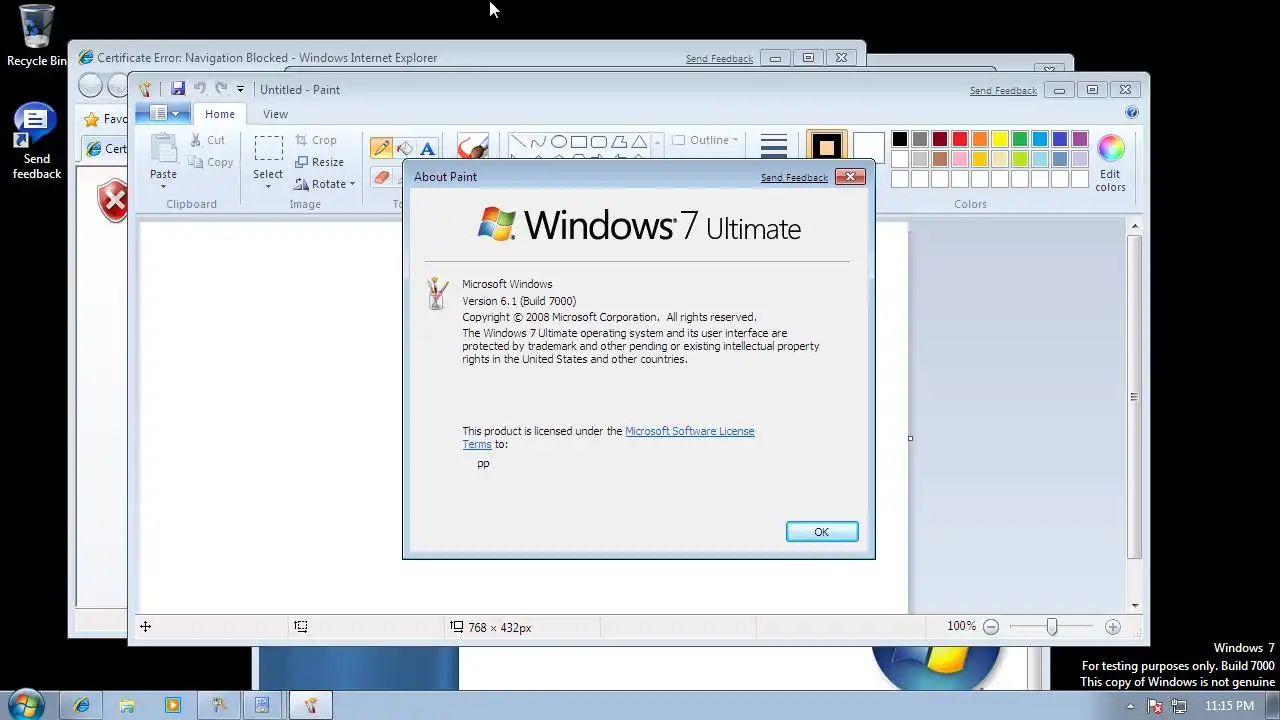Click the taskbar clock showing 11:15 PM
The image size is (1280, 720).
[1229, 706]
